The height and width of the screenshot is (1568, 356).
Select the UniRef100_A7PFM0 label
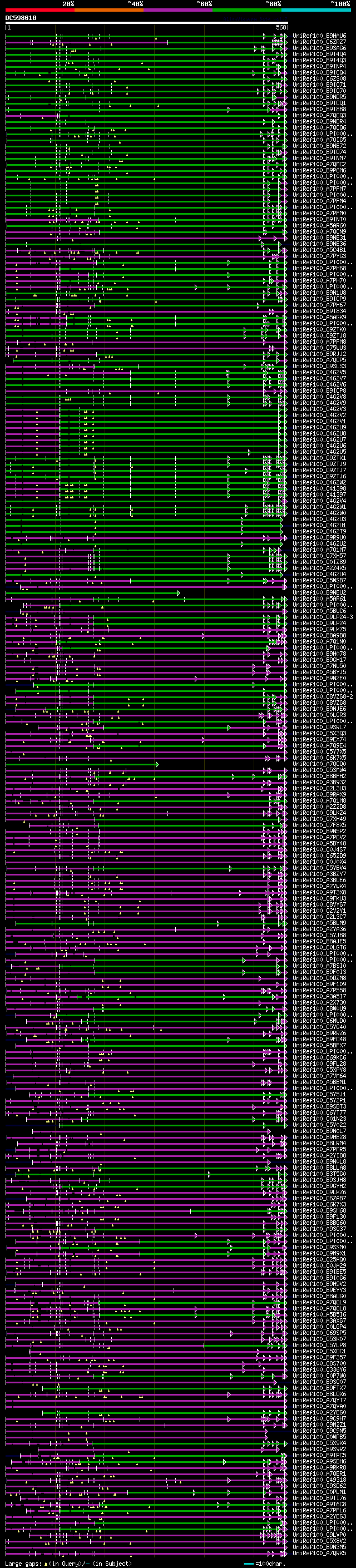[319, 214]
